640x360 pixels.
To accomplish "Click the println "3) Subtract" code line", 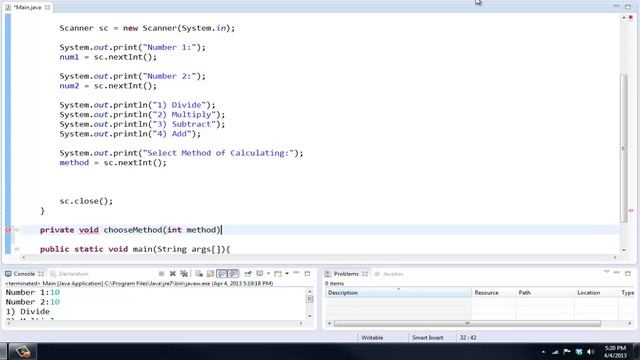I will pos(142,124).
